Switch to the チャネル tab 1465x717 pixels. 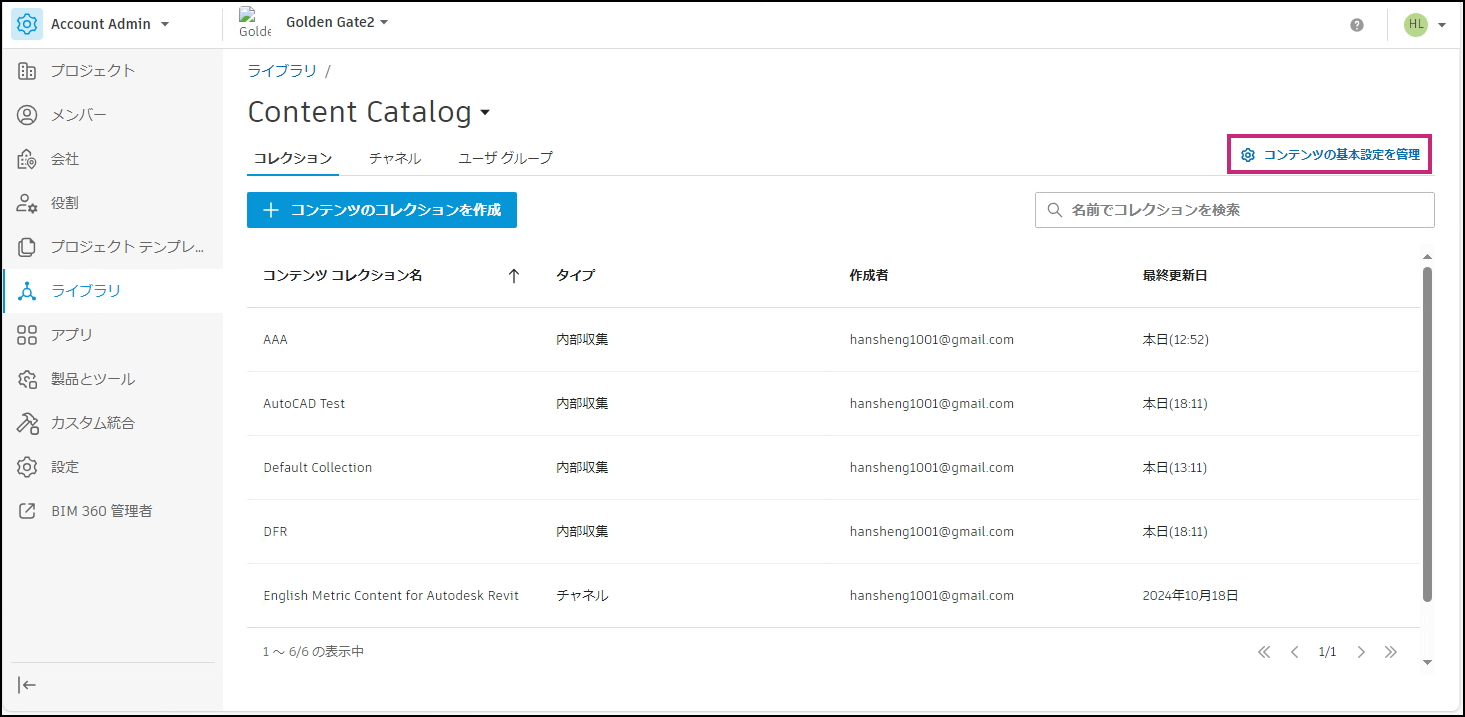point(395,158)
